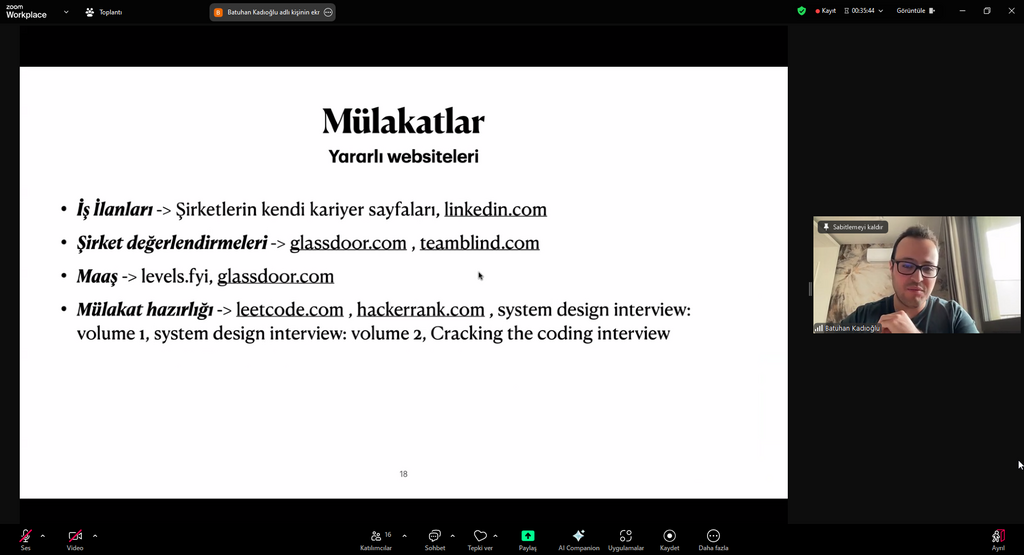Turn on the Video camera
Image resolution: width=1024 pixels, height=555 pixels.
(74, 539)
